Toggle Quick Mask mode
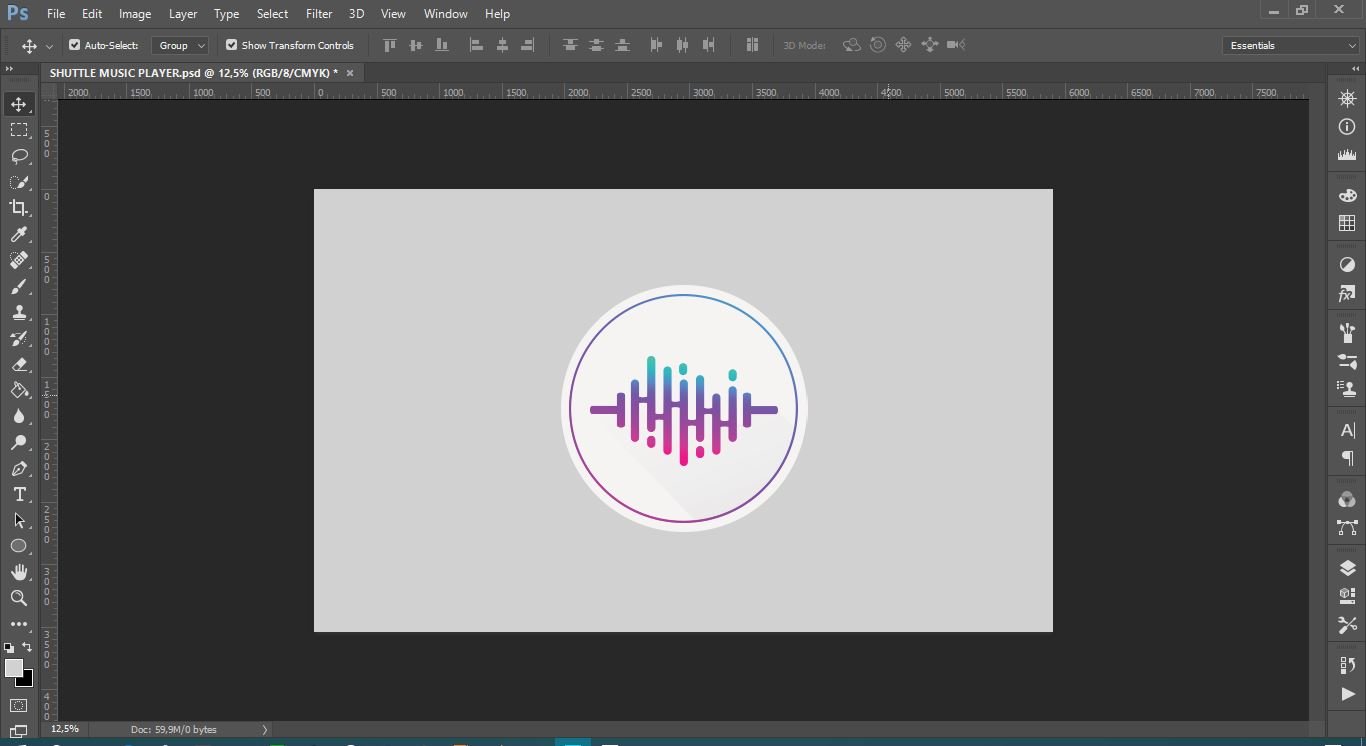 (x=19, y=706)
